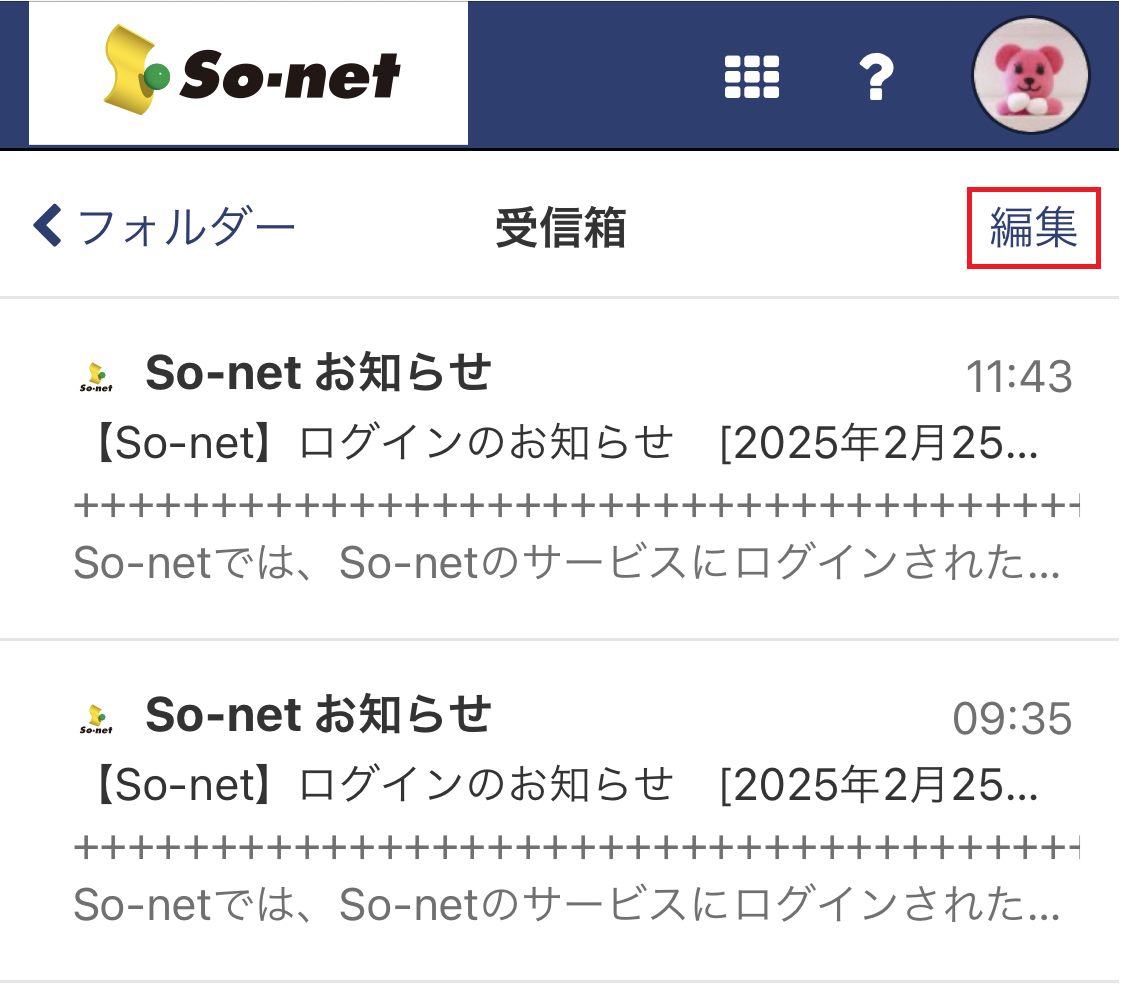Tap the 編集 edit button
This screenshot has height=991, width=1124.
1033,228
